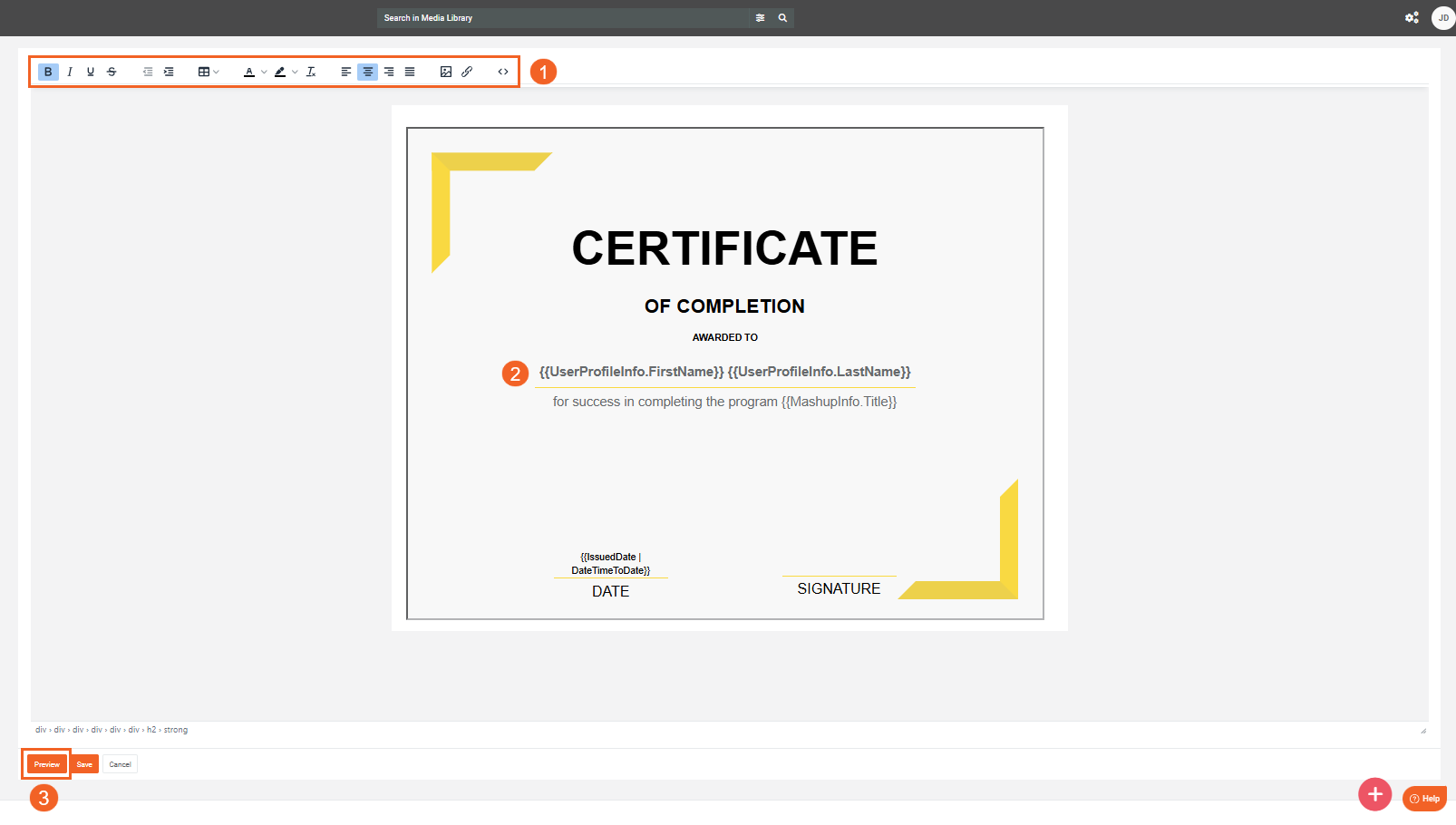This screenshot has height=825, width=1456.
Task: Click the Search in Media Library field
Action: pyautogui.click(x=562, y=18)
